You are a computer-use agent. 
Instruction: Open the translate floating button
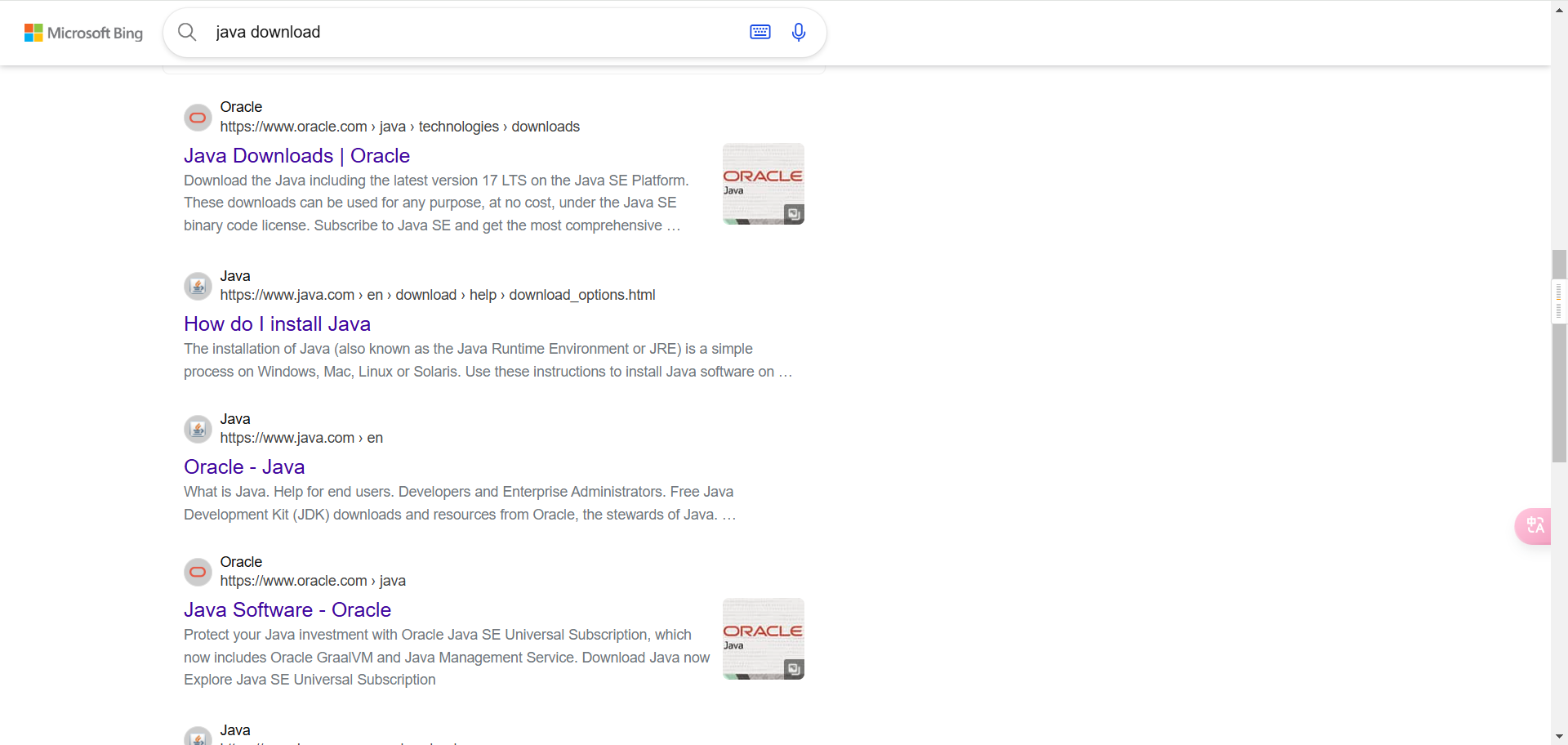click(1535, 525)
